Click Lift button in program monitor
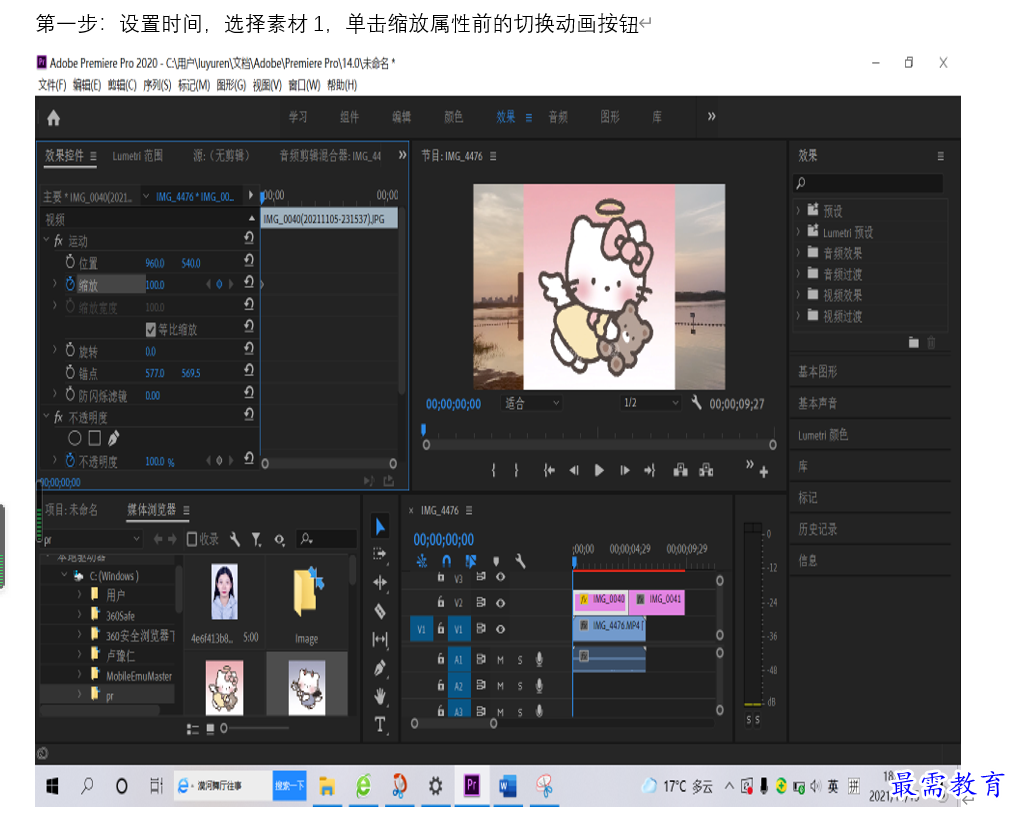The image size is (1013, 816). pyautogui.click(x=680, y=470)
